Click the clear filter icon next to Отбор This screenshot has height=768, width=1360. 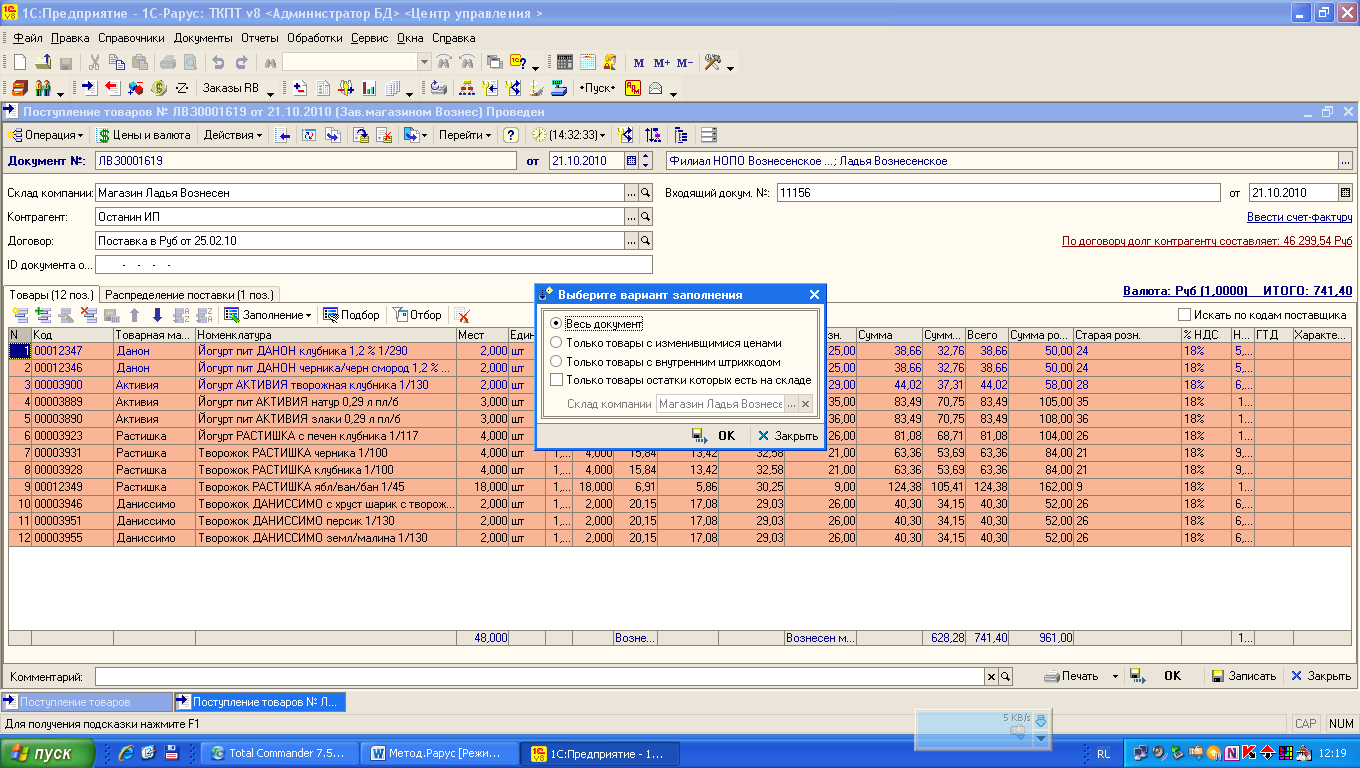point(462,315)
